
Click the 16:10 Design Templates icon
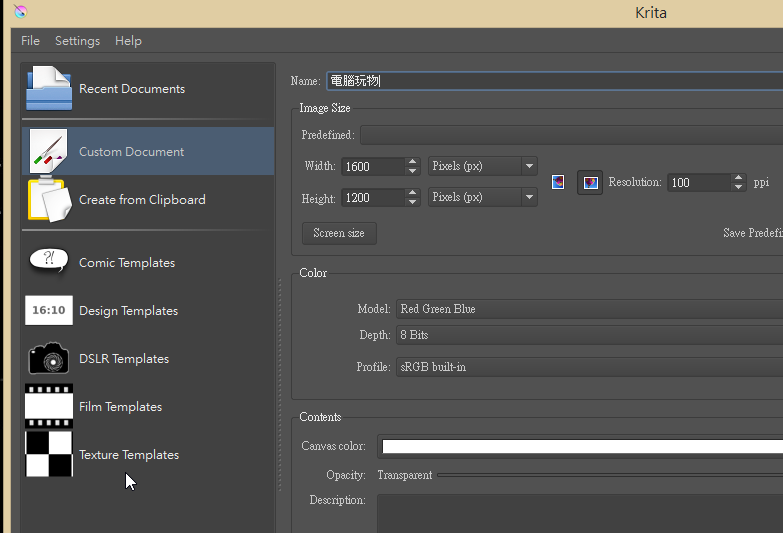(x=49, y=310)
